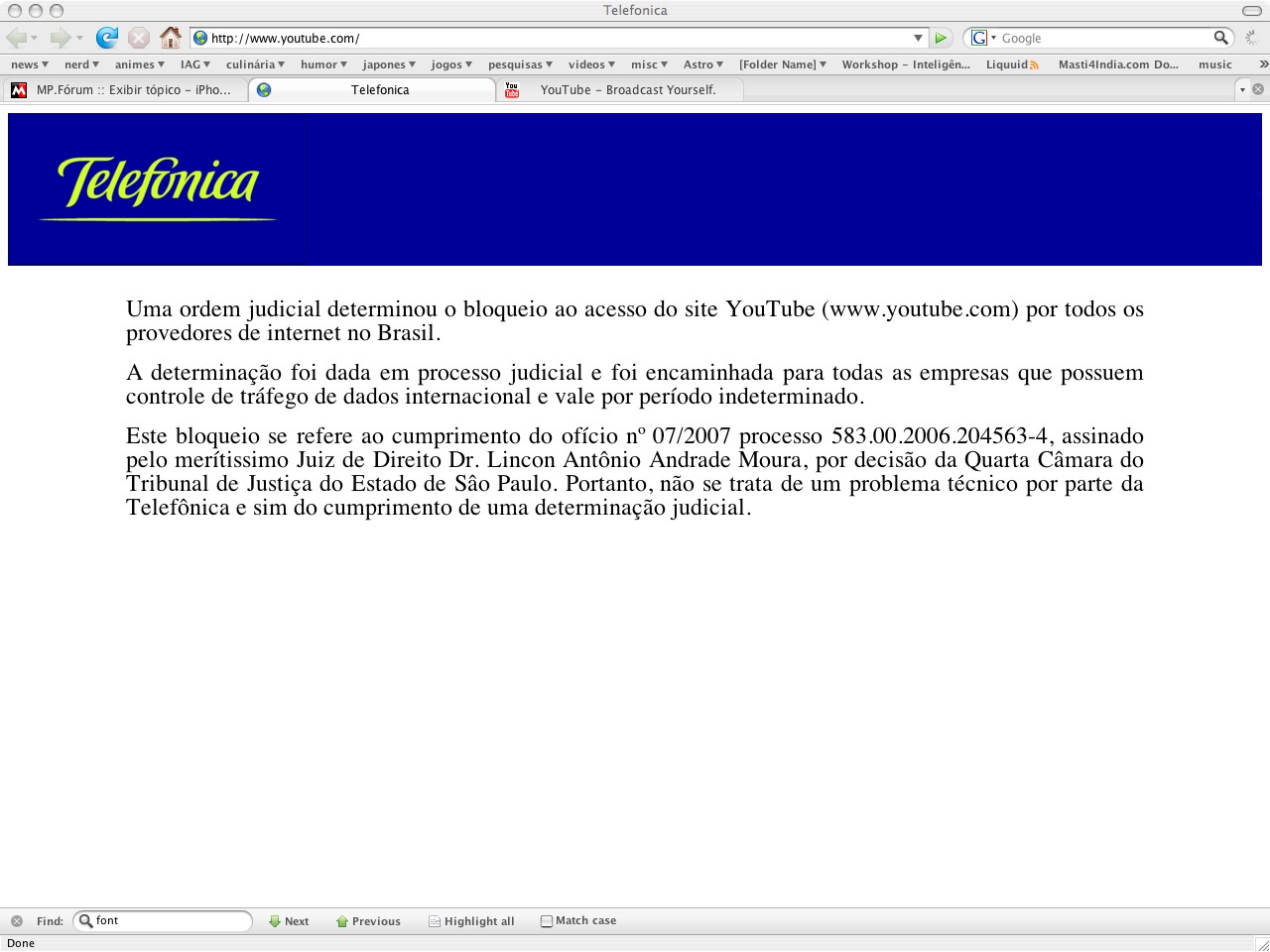Open the Workshop - Inteligên... bookmark
The image size is (1270, 952).
(x=906, y=64)
